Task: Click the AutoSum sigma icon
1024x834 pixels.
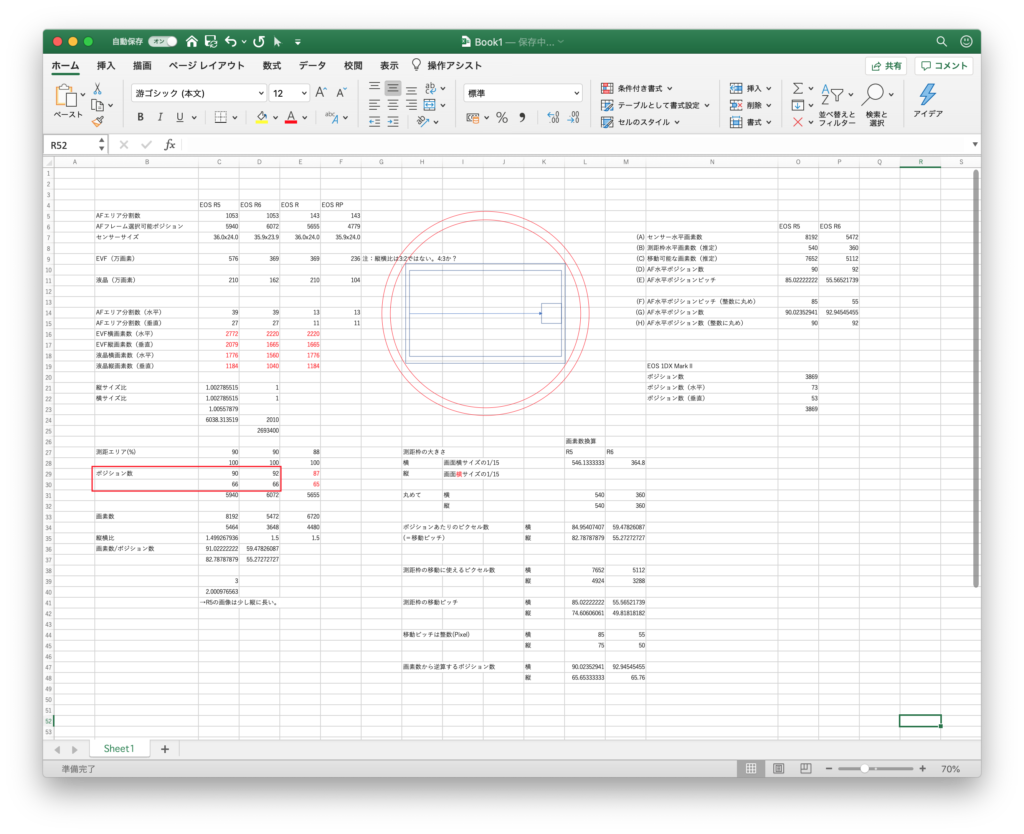Action: (x=797, y=88)
